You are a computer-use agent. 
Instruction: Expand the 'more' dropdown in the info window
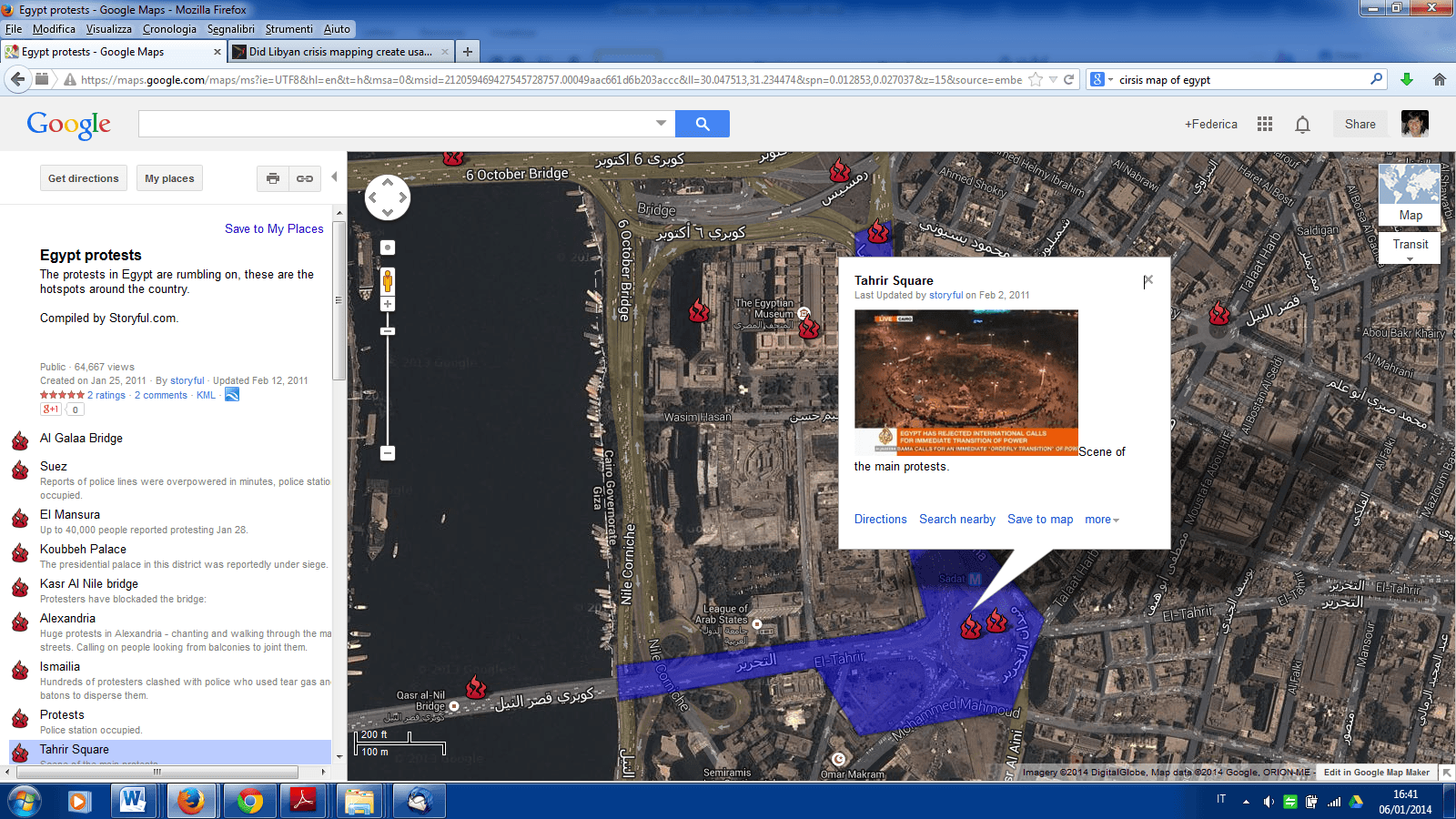click(1102, 520)
